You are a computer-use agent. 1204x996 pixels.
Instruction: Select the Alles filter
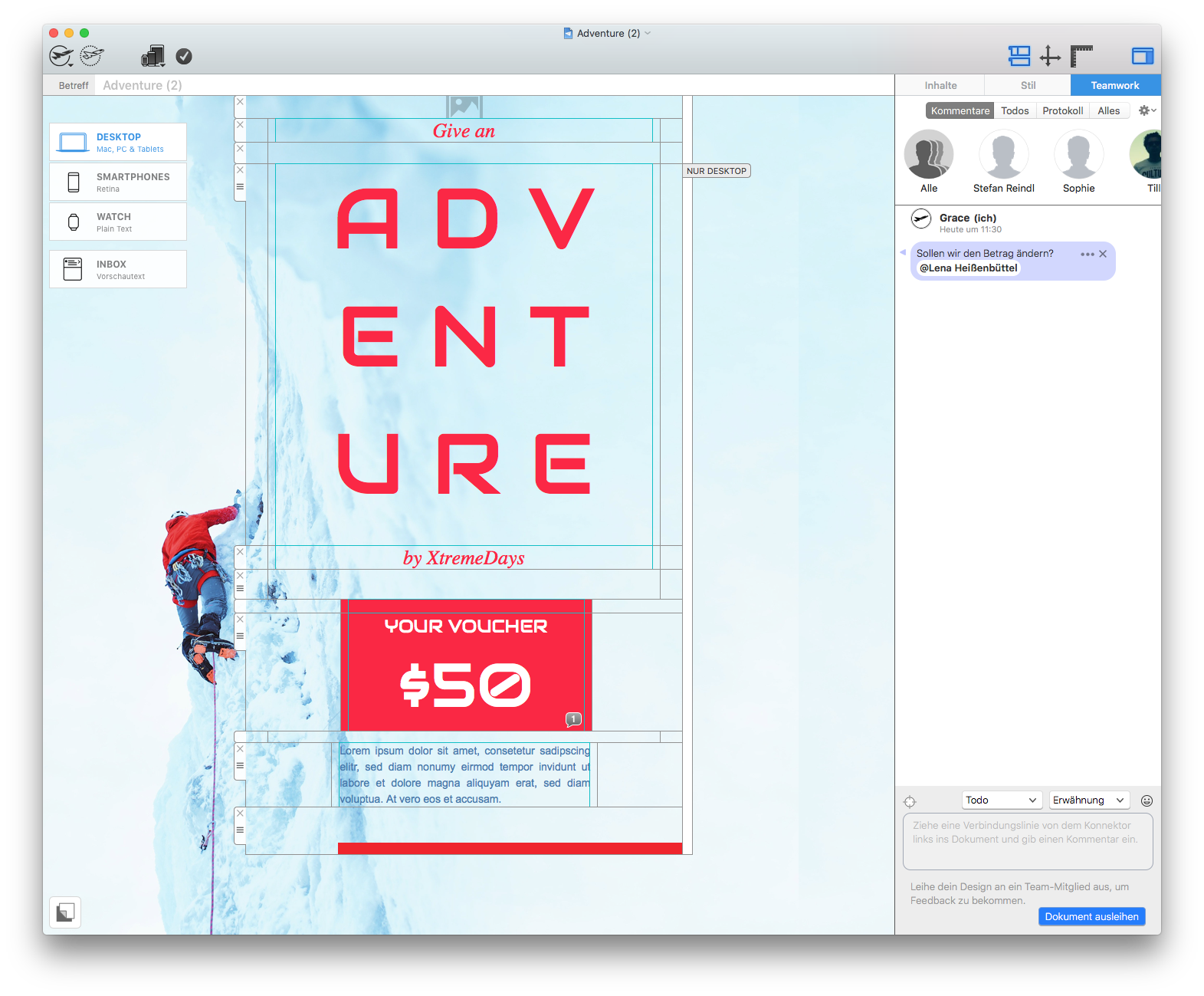point(1108,110)
